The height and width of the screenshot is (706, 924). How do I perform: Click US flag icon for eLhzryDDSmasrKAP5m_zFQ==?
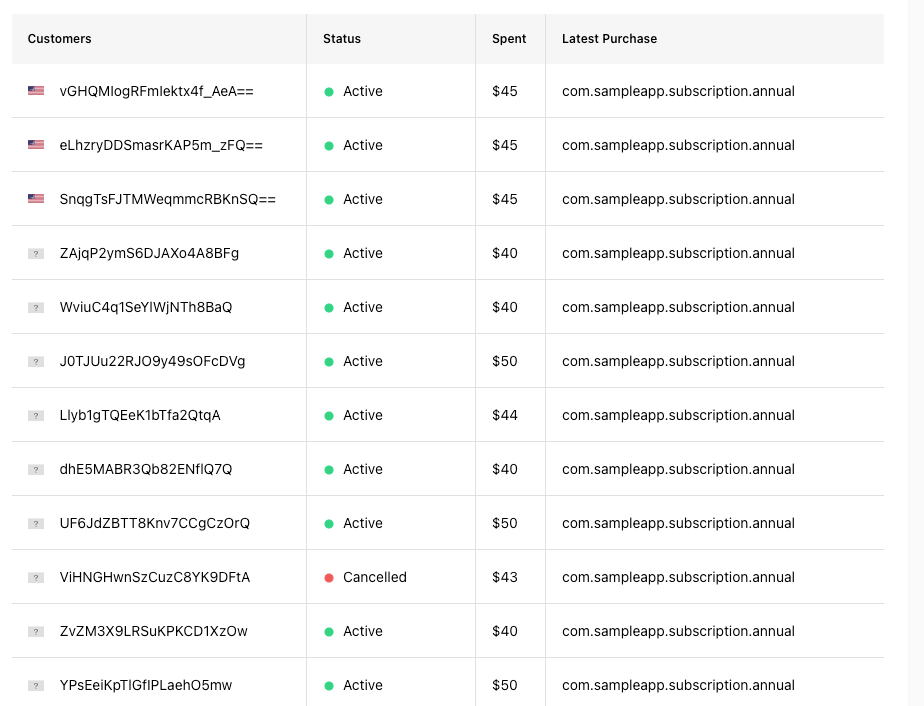tap(36, 145)
